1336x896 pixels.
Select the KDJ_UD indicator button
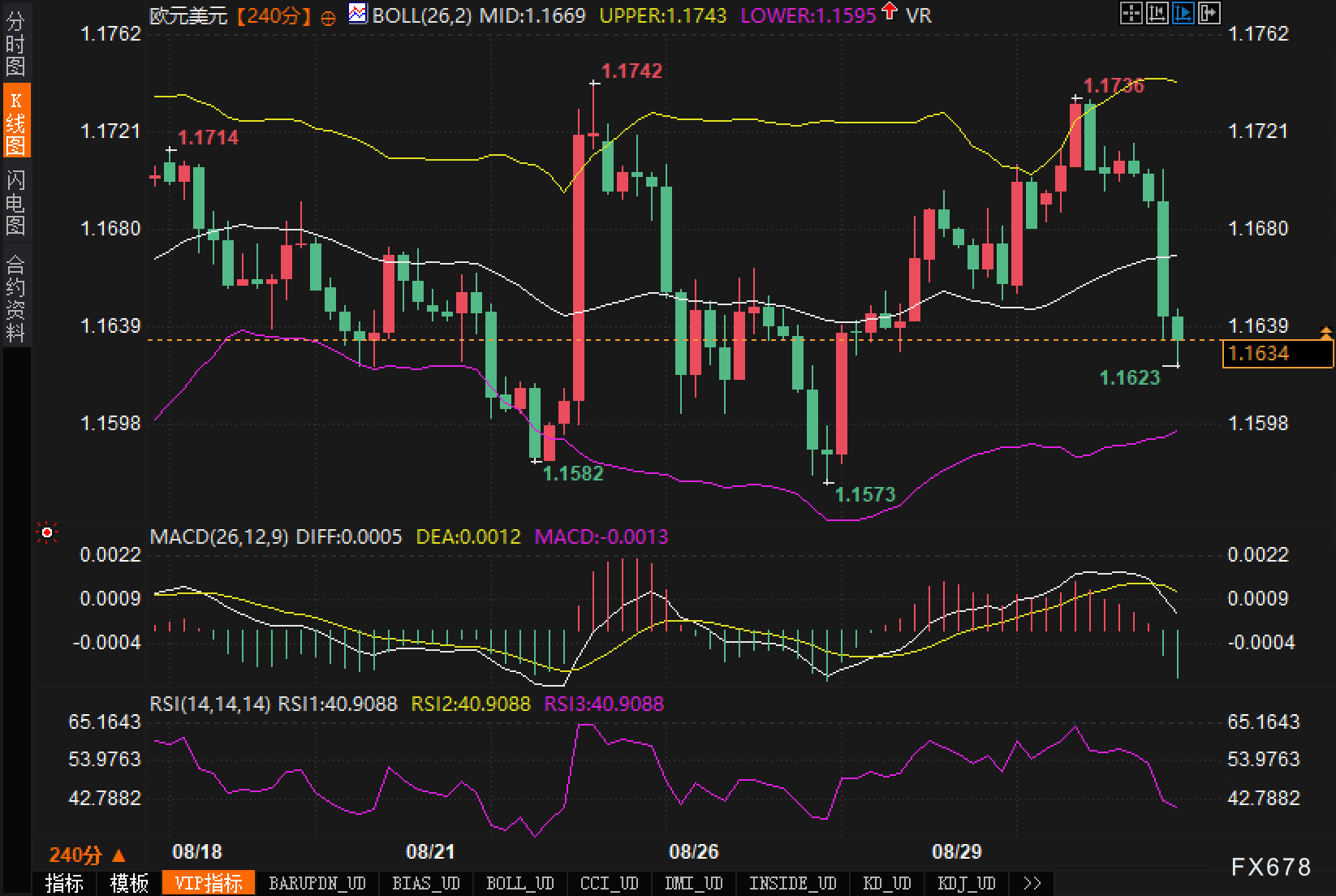pyautogui.click(x=966, y=883)
